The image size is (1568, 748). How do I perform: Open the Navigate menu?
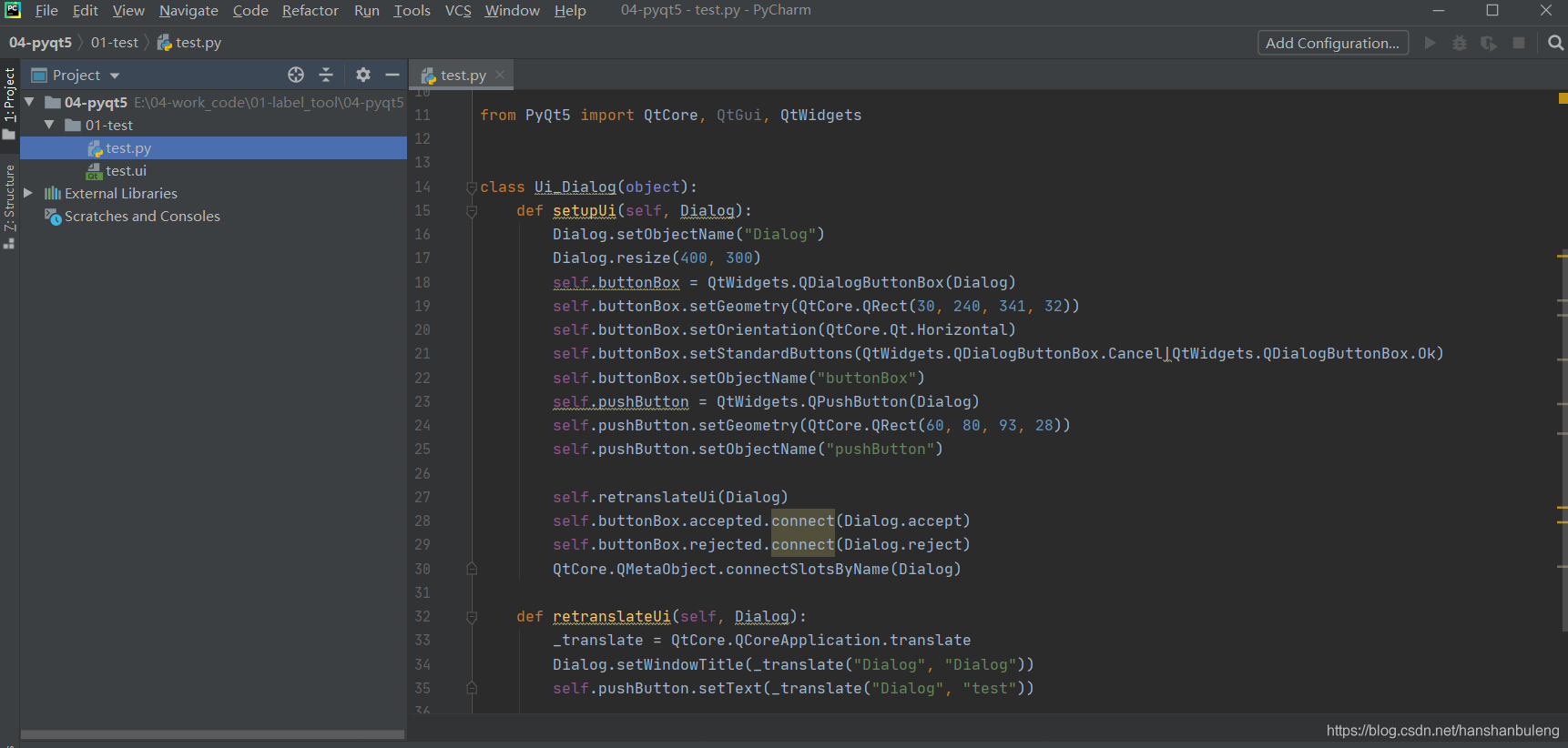click(188, 11)
